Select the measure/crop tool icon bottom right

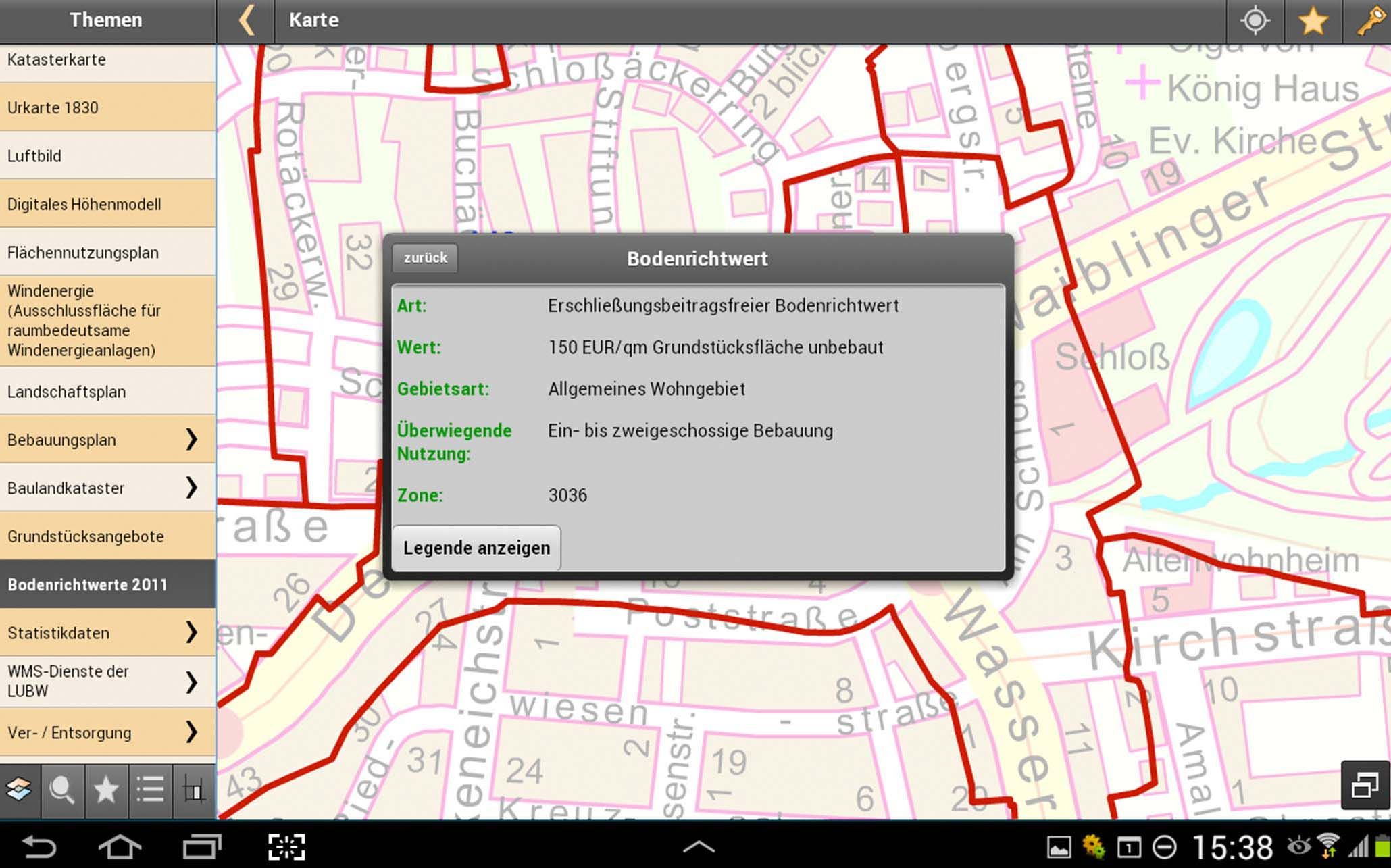point(194,790)
